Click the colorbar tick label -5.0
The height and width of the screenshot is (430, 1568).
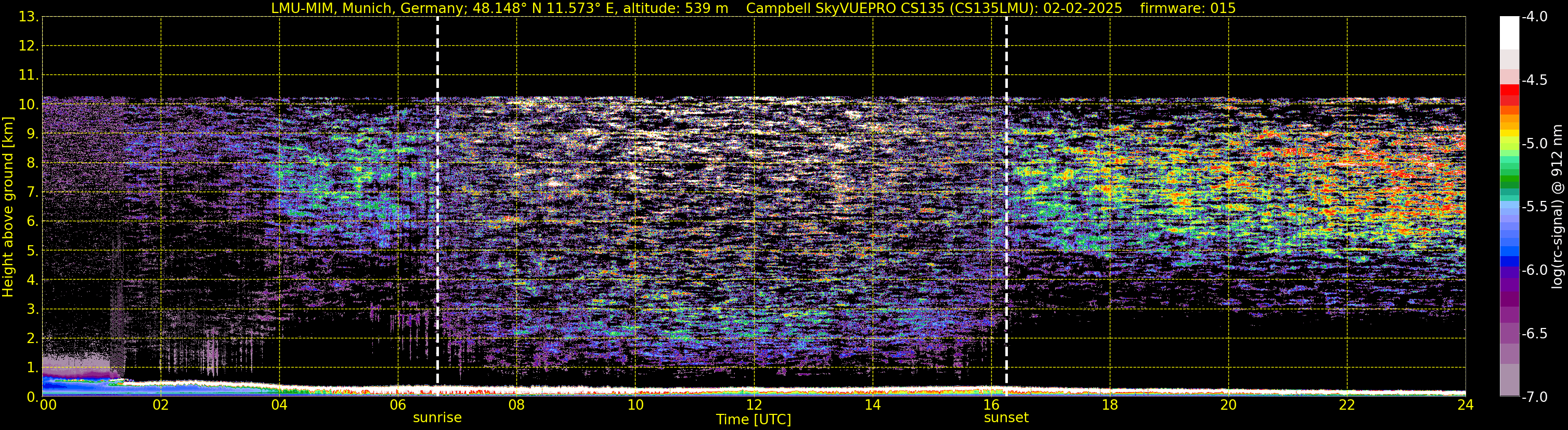point(1534,144)
